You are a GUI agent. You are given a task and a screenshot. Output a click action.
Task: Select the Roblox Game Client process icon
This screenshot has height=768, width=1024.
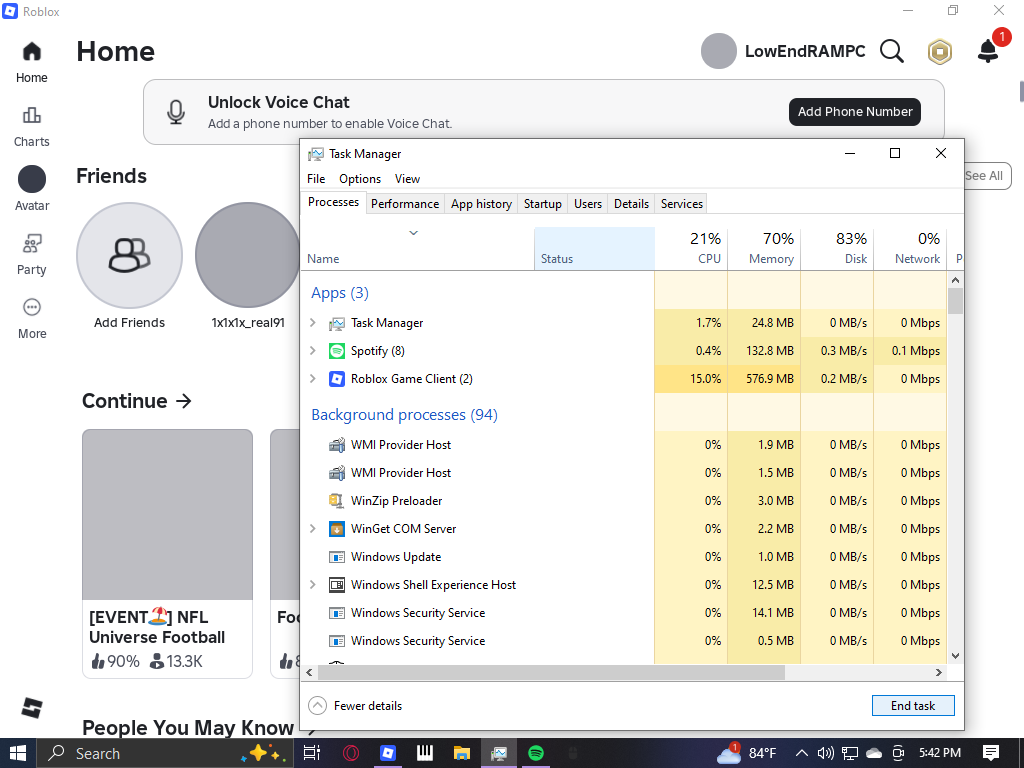(336, 379)
